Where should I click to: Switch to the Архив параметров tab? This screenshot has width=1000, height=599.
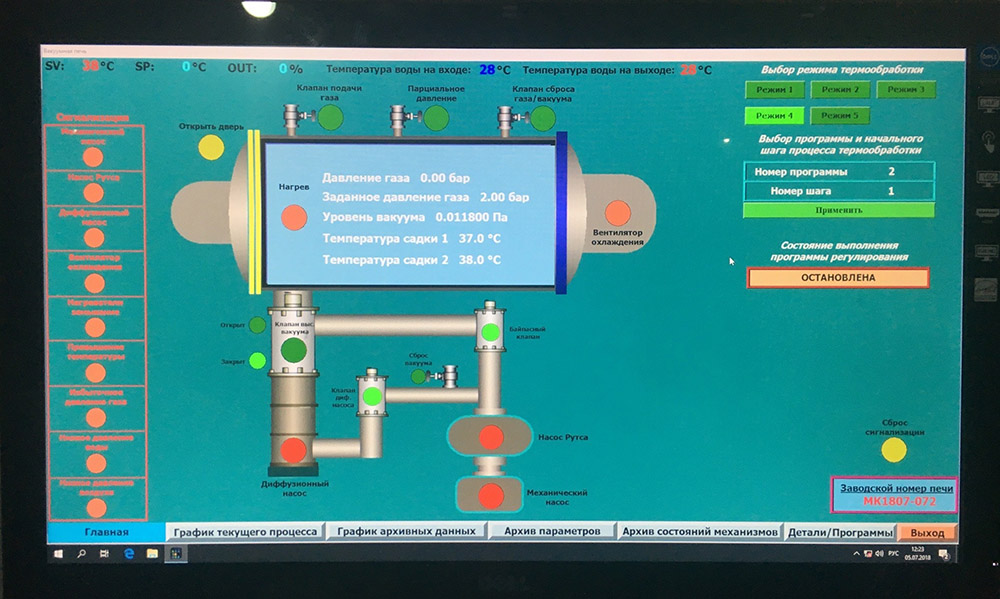pos(552,532)
